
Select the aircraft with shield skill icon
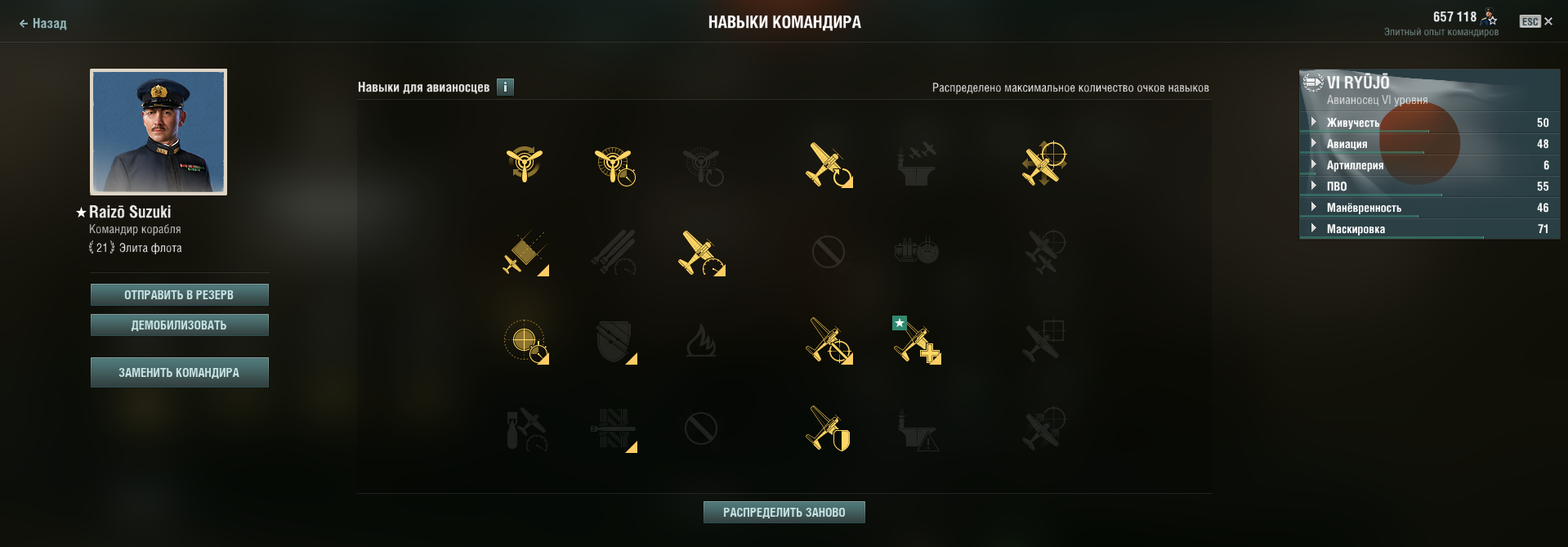click(x=829, y=428)
